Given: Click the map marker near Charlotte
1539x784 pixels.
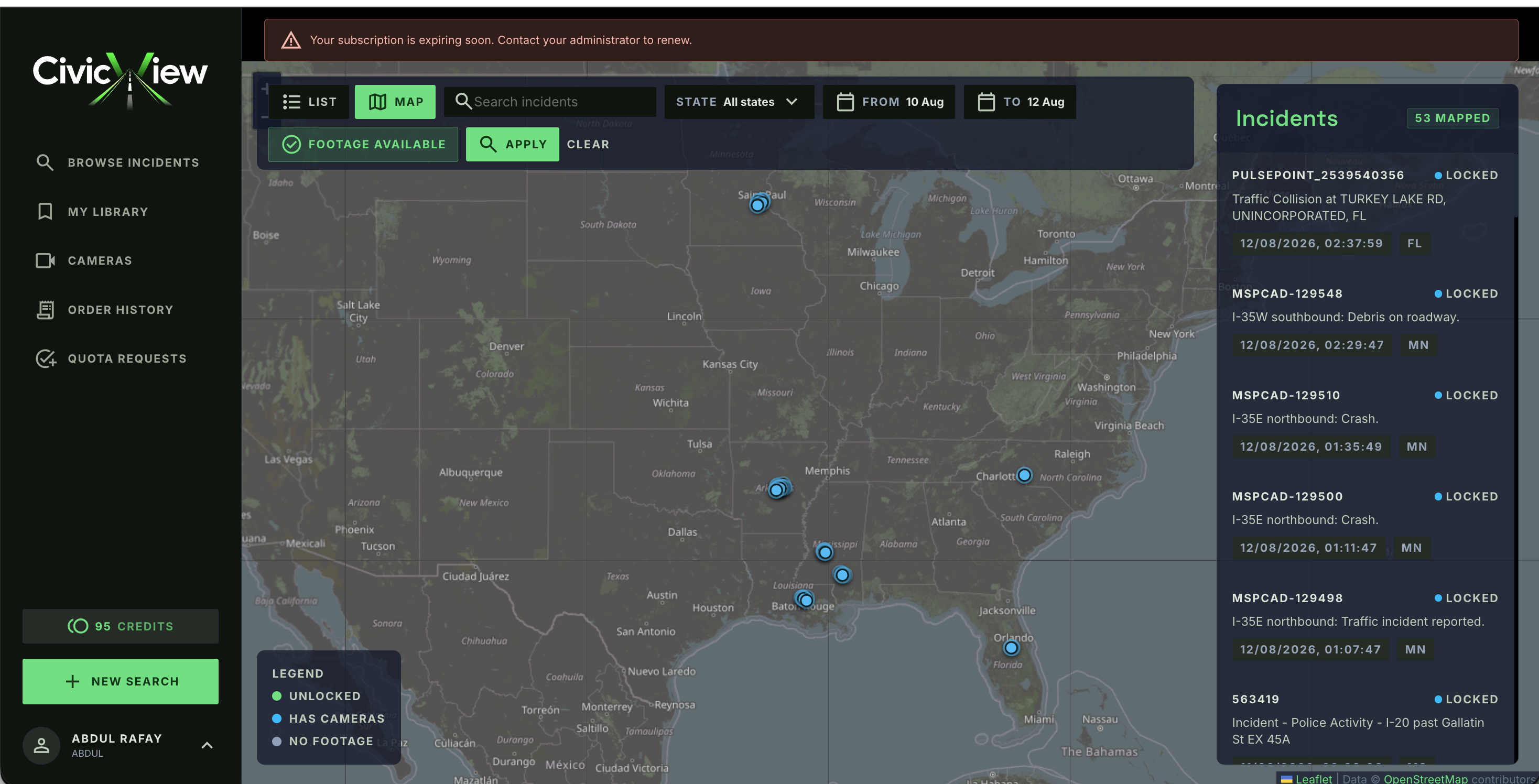Looking at the screenshot, I should 1024,475.
